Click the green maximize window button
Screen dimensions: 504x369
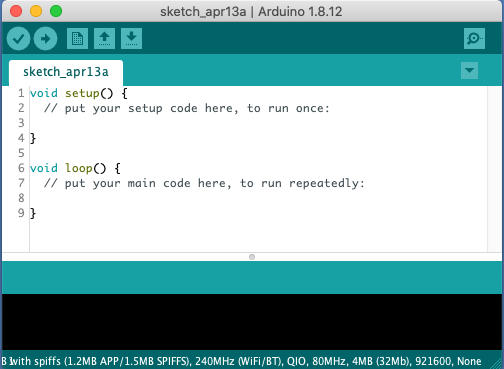56,11
